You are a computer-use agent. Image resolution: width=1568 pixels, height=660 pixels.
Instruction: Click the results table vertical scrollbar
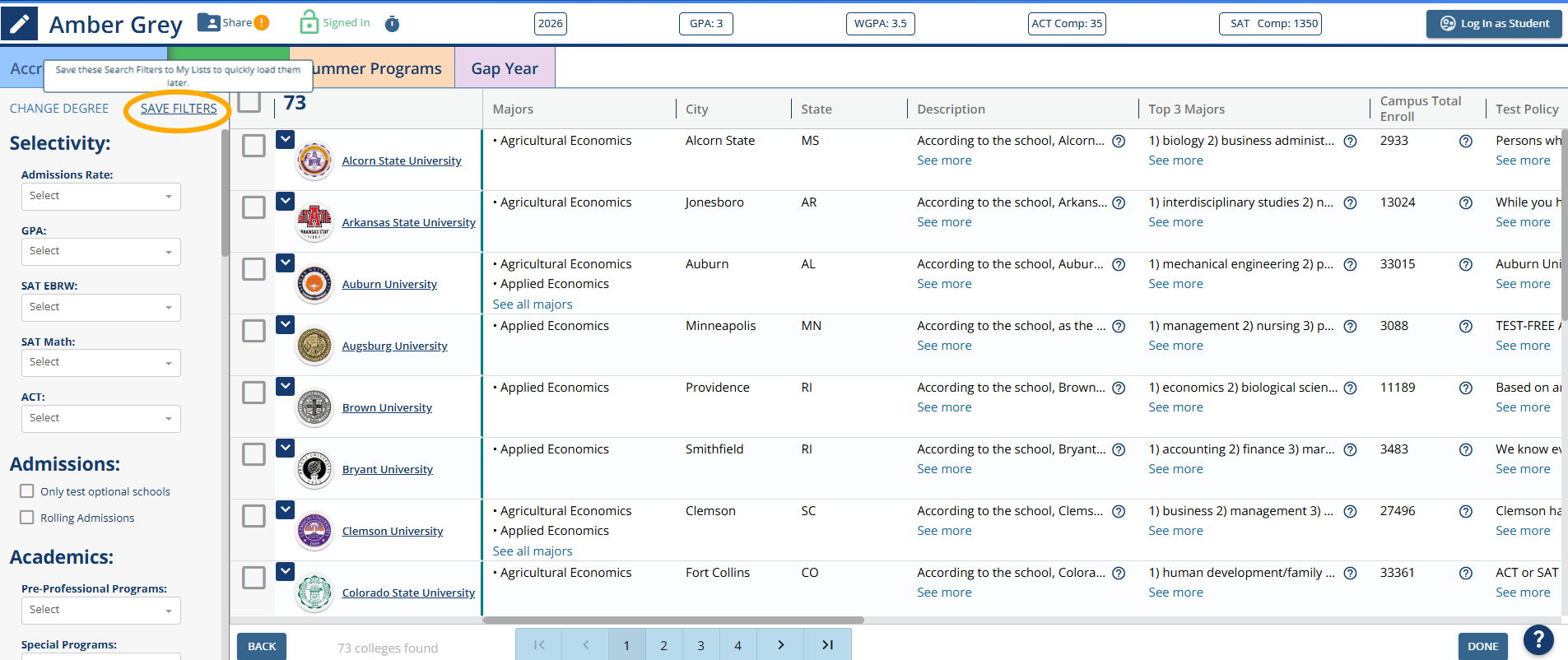(x=1564, y=224)
